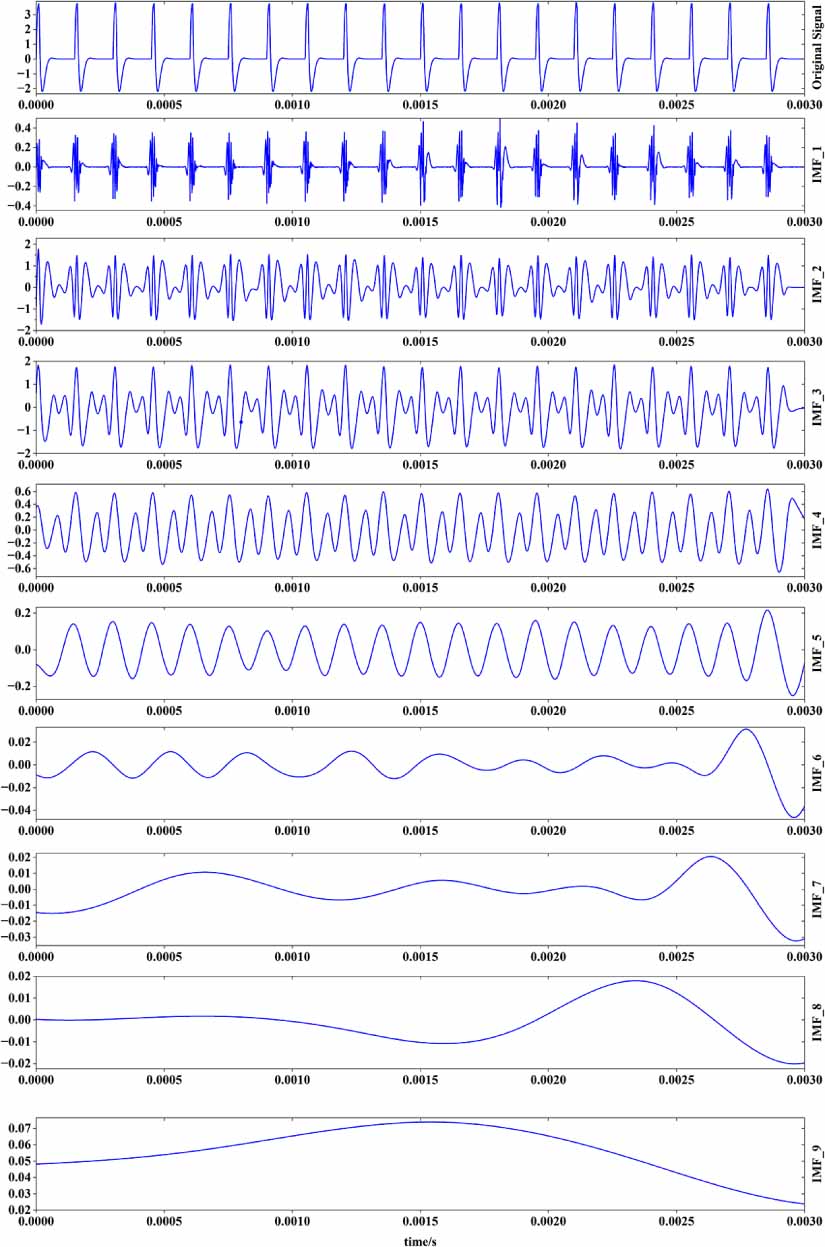The image size is (825, 1247).
Task: Click the 0.0020 tick under IMF_2 plot
Action: tap(546, 342)
